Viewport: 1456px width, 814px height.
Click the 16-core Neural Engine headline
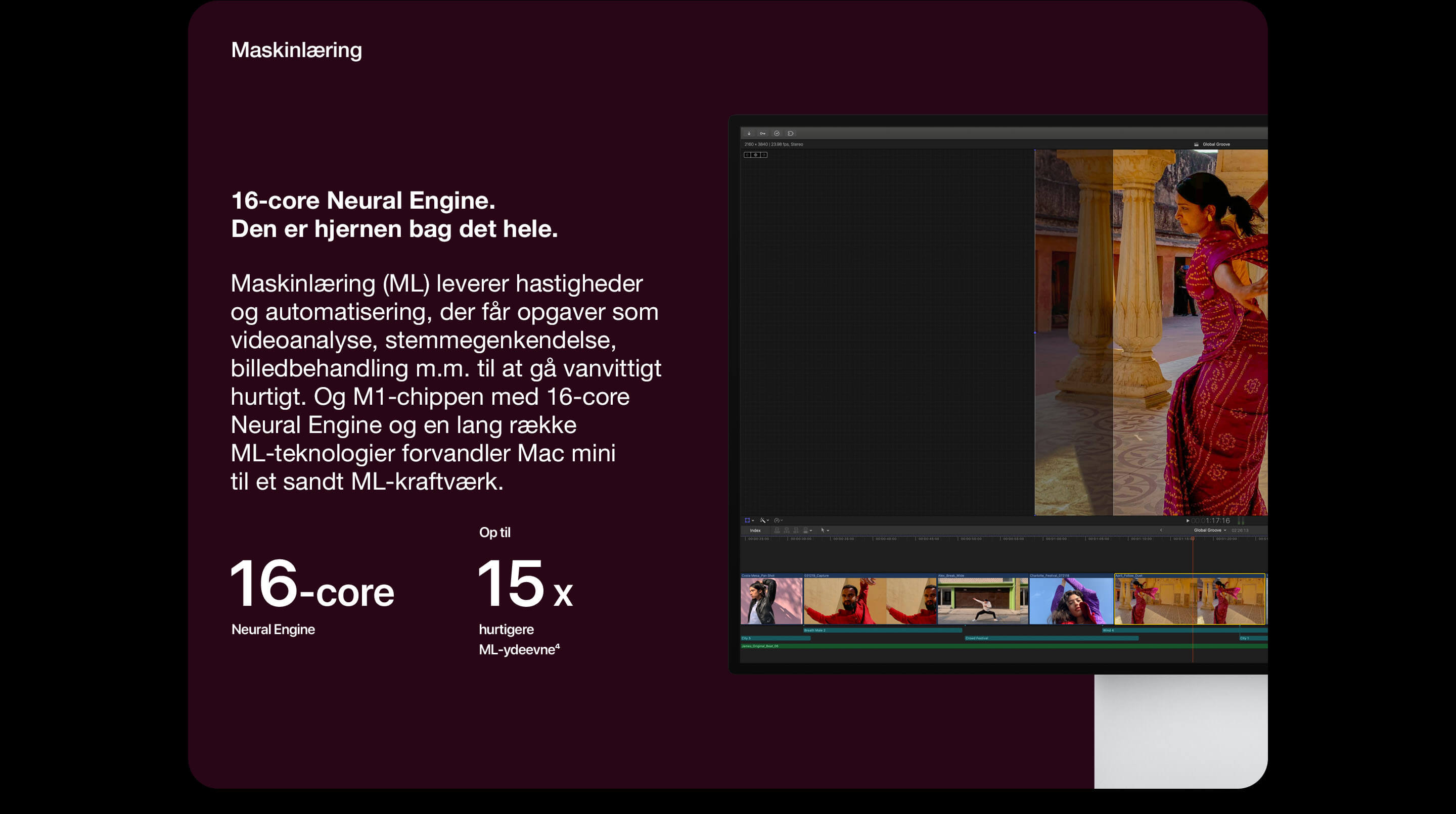tap(363, 201)
